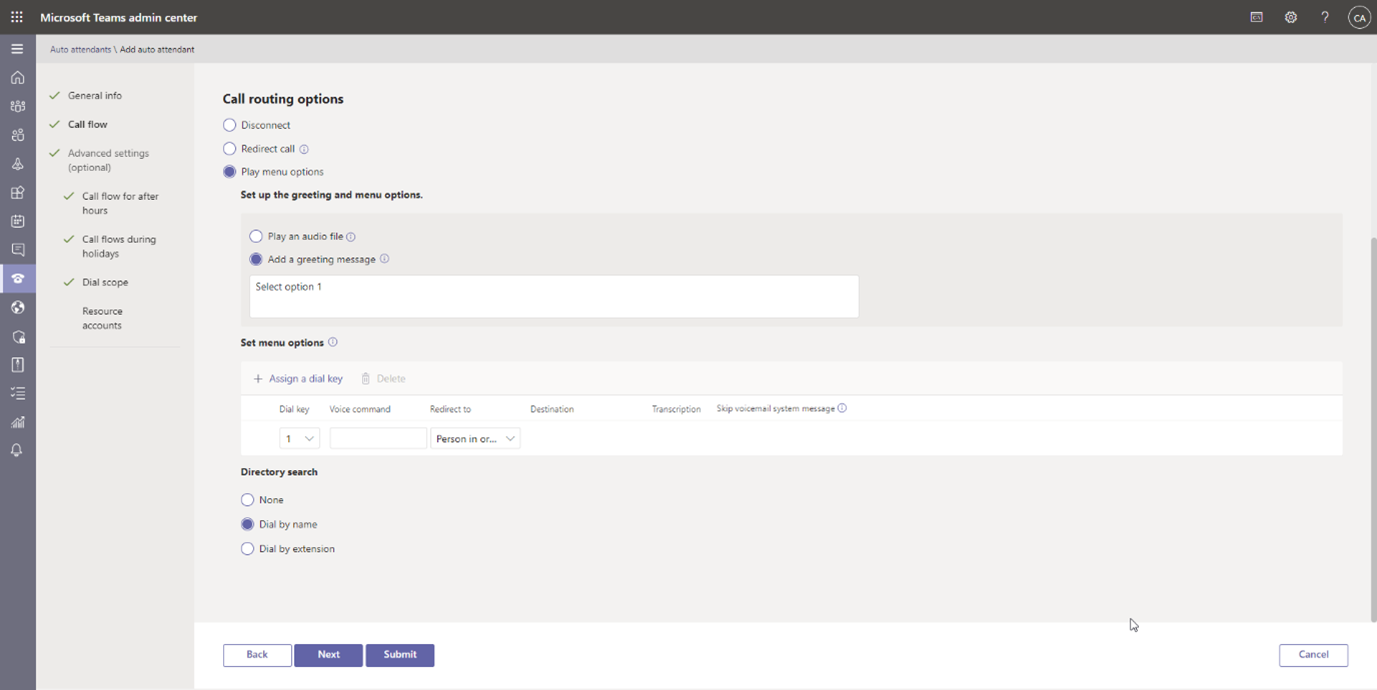Open Messaging policies icon in sidebar
This screenshot has height=690, width=1377.
[x=17, y=250]
